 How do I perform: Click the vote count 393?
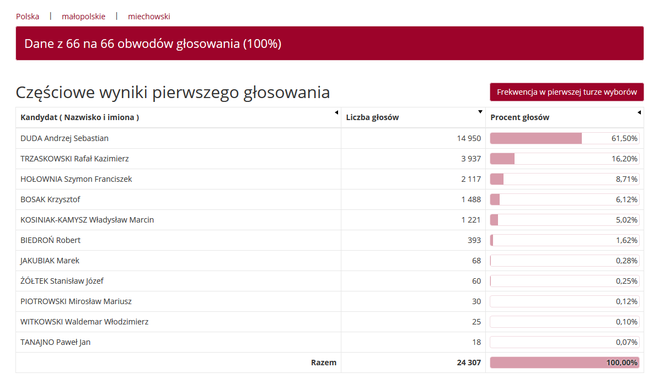474,240
